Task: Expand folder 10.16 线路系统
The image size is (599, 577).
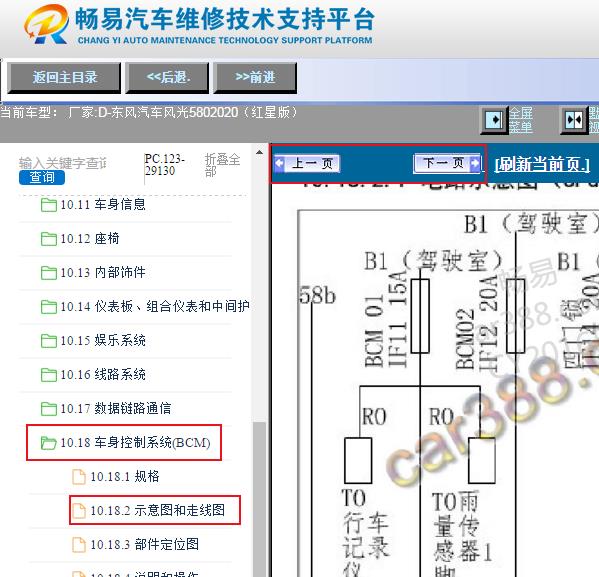Action: coord(103,375)
